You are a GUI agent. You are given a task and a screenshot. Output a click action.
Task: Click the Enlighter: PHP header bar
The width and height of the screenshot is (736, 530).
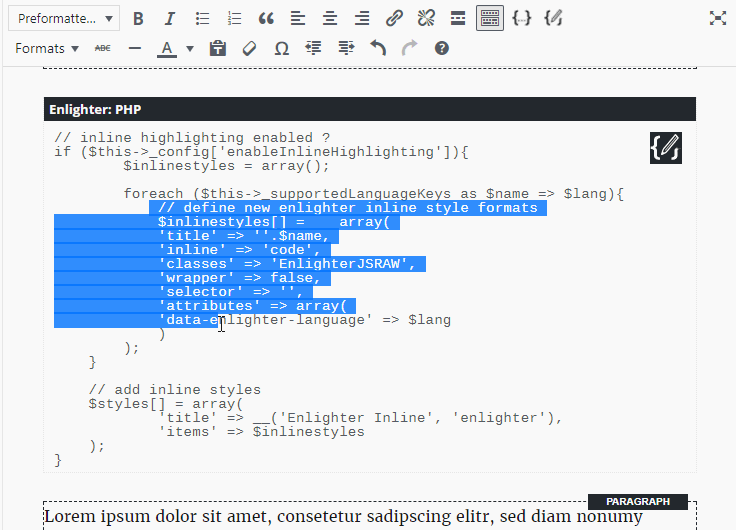[x=370, y=109]
